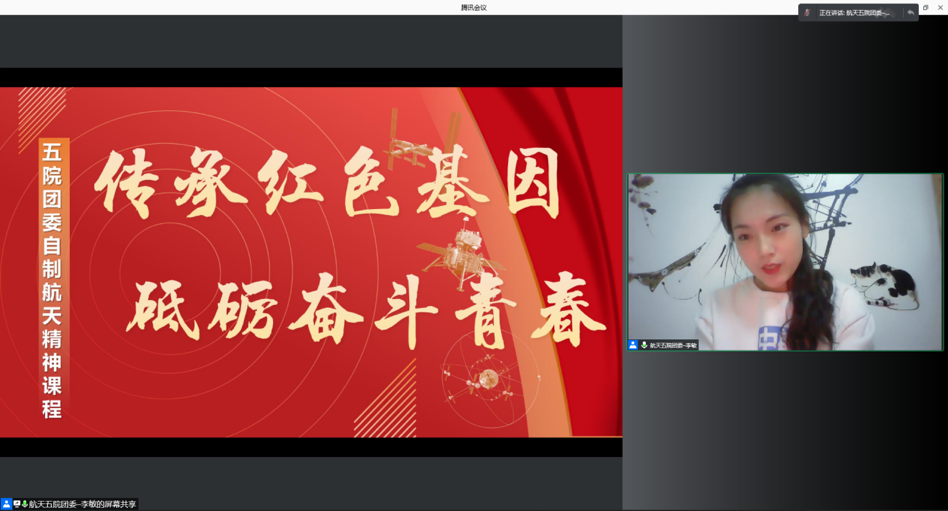Close the 腾讯会议 window

[x=940, y=8]
